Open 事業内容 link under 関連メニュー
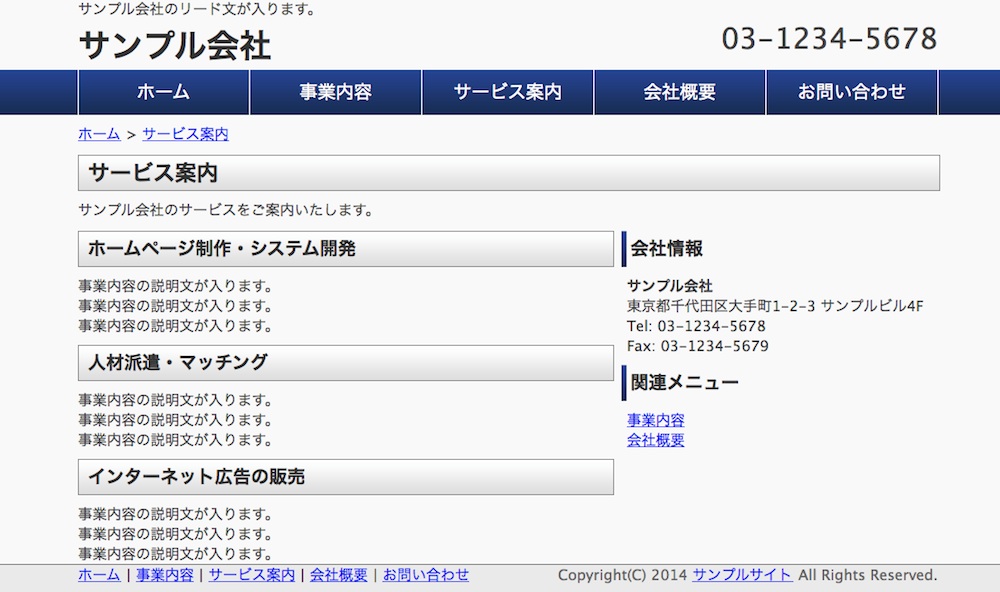1000x592 pixels. [x=655, y=421]
